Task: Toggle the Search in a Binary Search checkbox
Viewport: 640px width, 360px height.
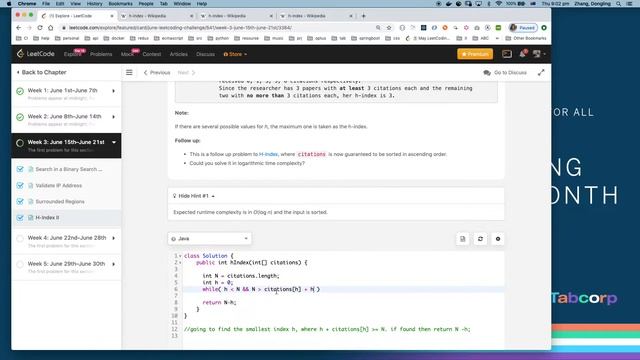Action: pyautogui.click(x=20, y=169)
